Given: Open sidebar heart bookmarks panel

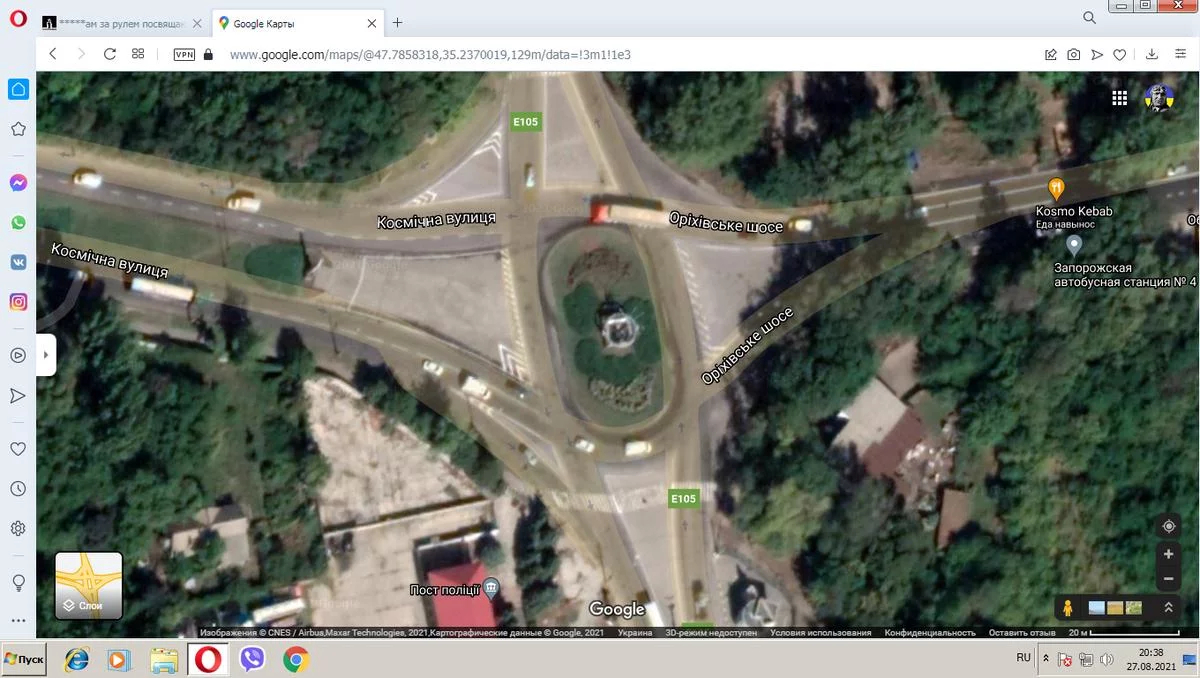Looking at the screenshot, I should [x=18, y=449].
